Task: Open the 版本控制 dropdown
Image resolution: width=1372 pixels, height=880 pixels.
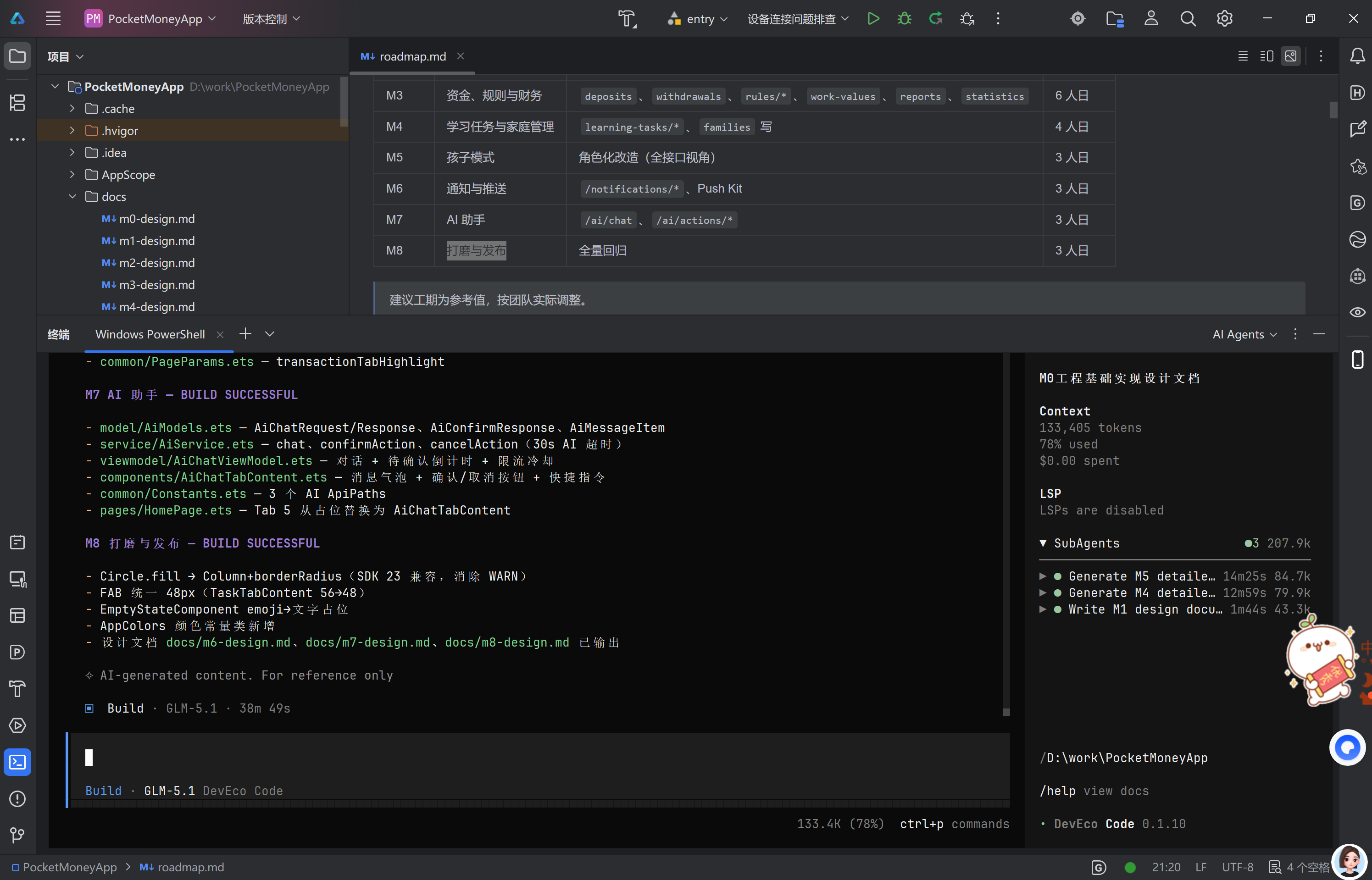Action: [x=271, y=19]
